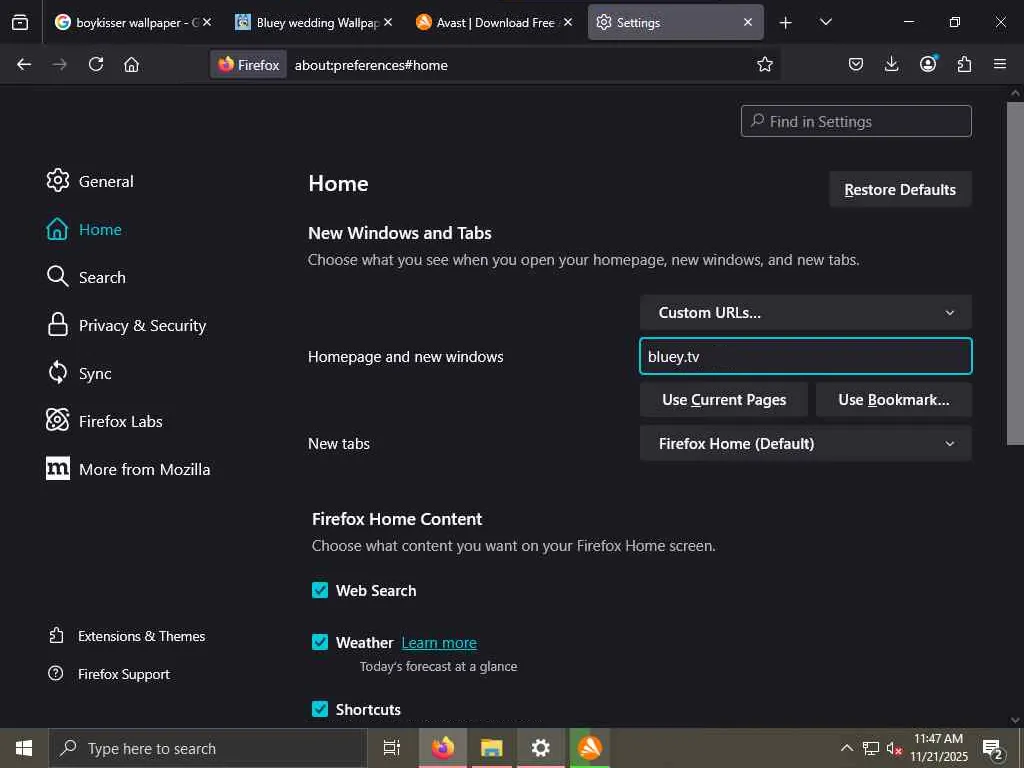Open the notification center icon

click(x=993, y=748)
